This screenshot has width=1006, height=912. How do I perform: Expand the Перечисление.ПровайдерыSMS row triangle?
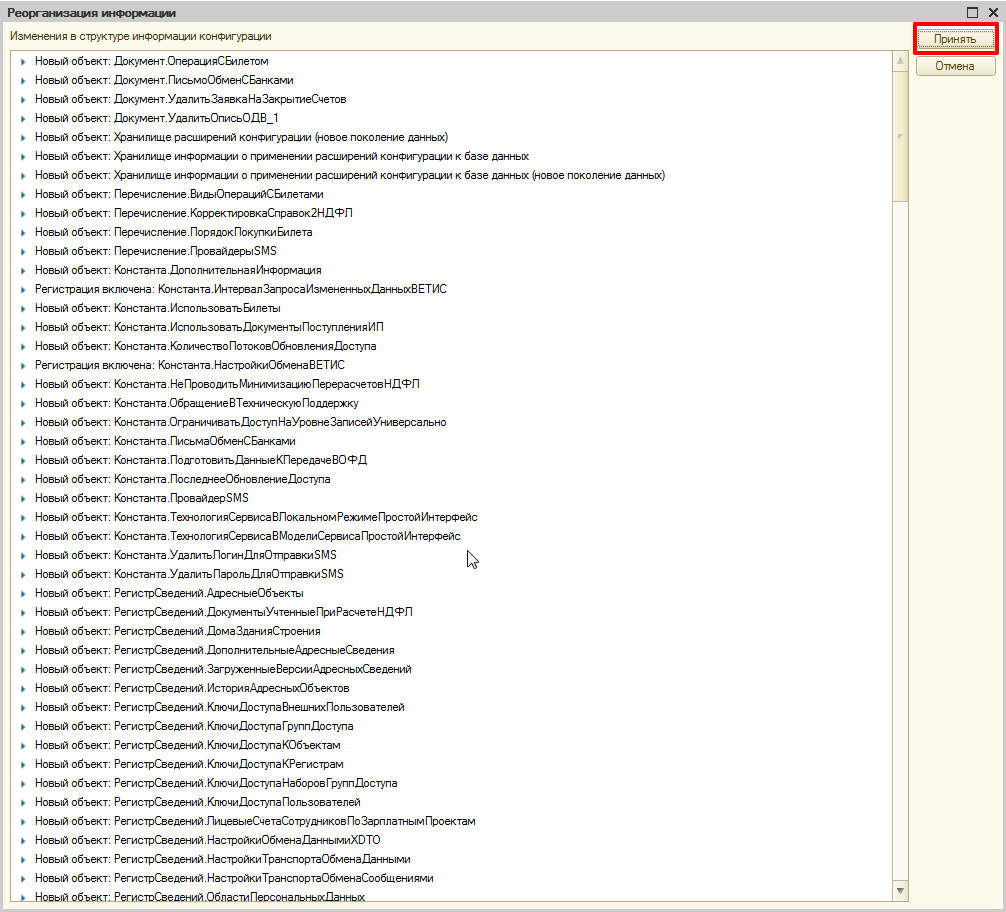coord(23,252)
